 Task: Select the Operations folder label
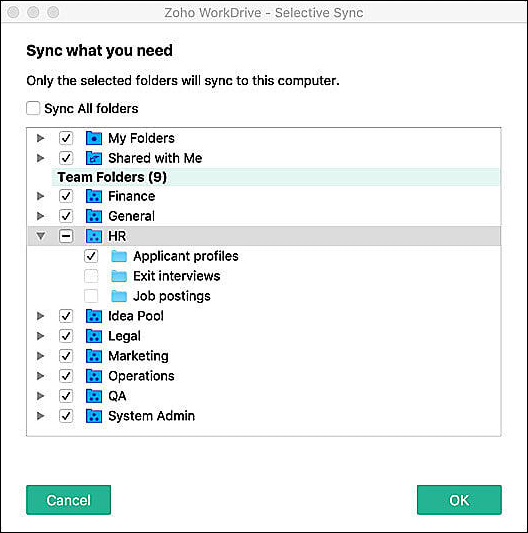[141, 376]
